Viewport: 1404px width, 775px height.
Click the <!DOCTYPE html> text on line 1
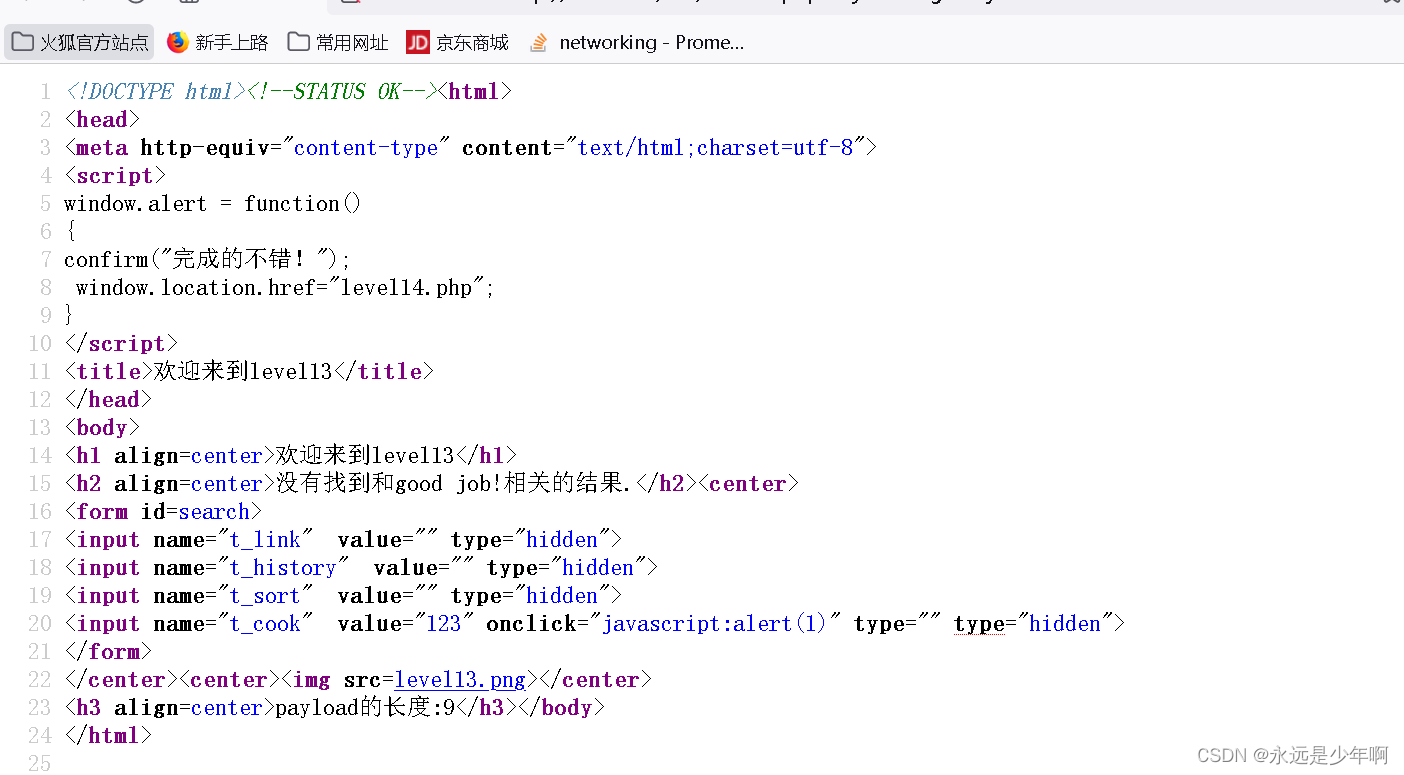(x=155, y=92)
